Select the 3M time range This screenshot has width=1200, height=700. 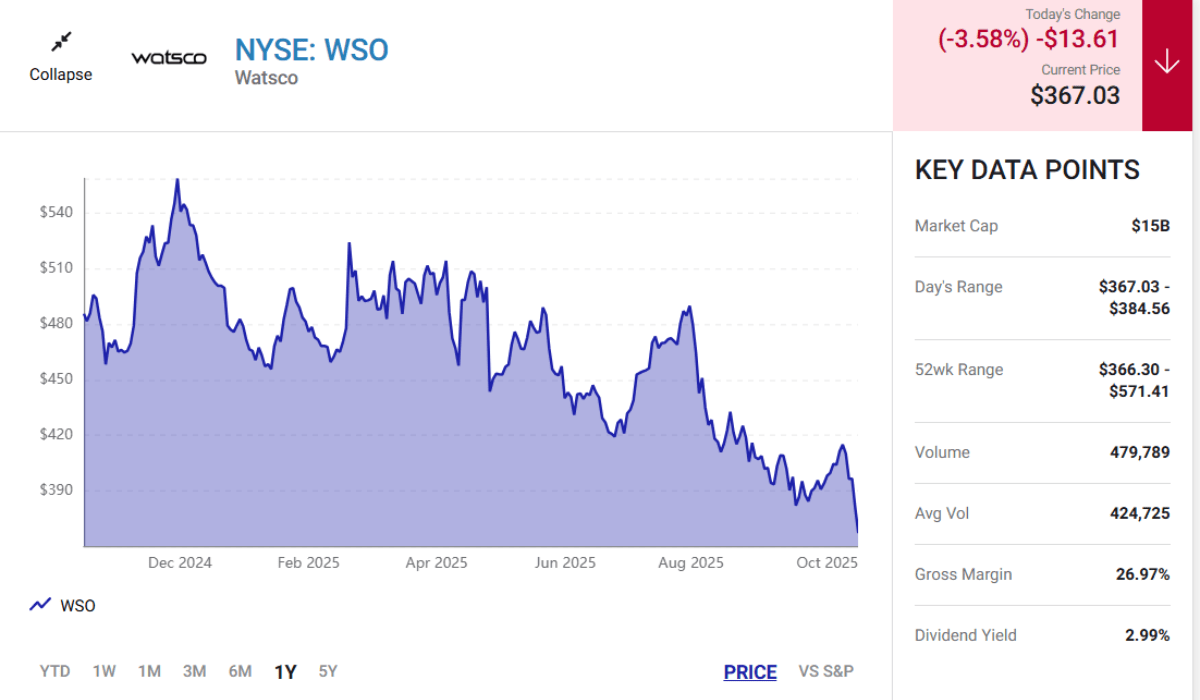tap(194, 671)
